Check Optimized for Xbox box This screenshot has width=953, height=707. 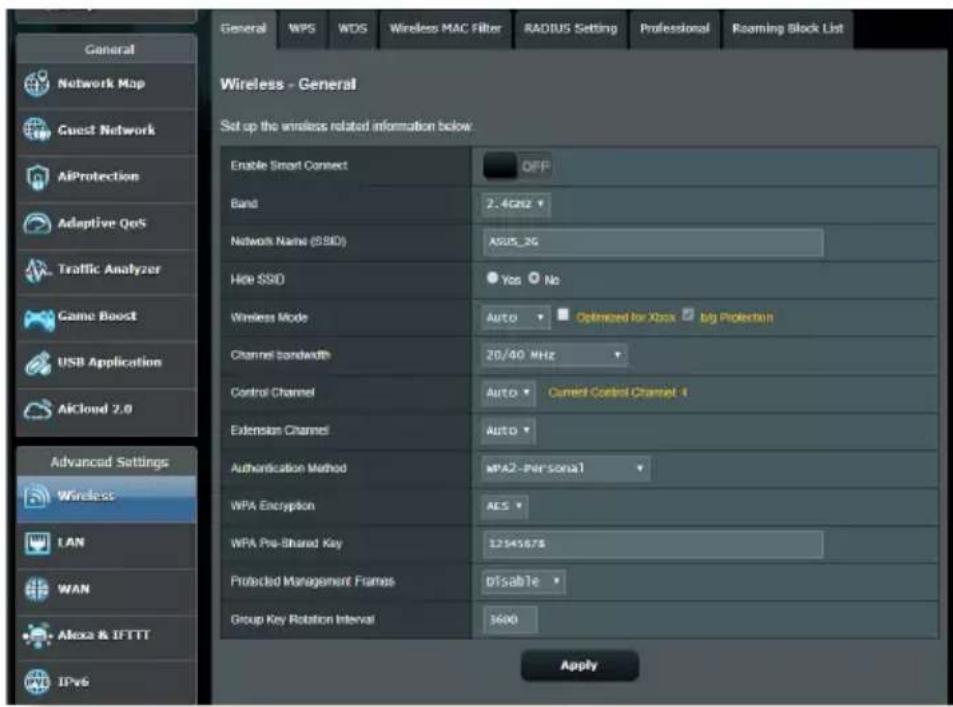click(x=563, y=315)
